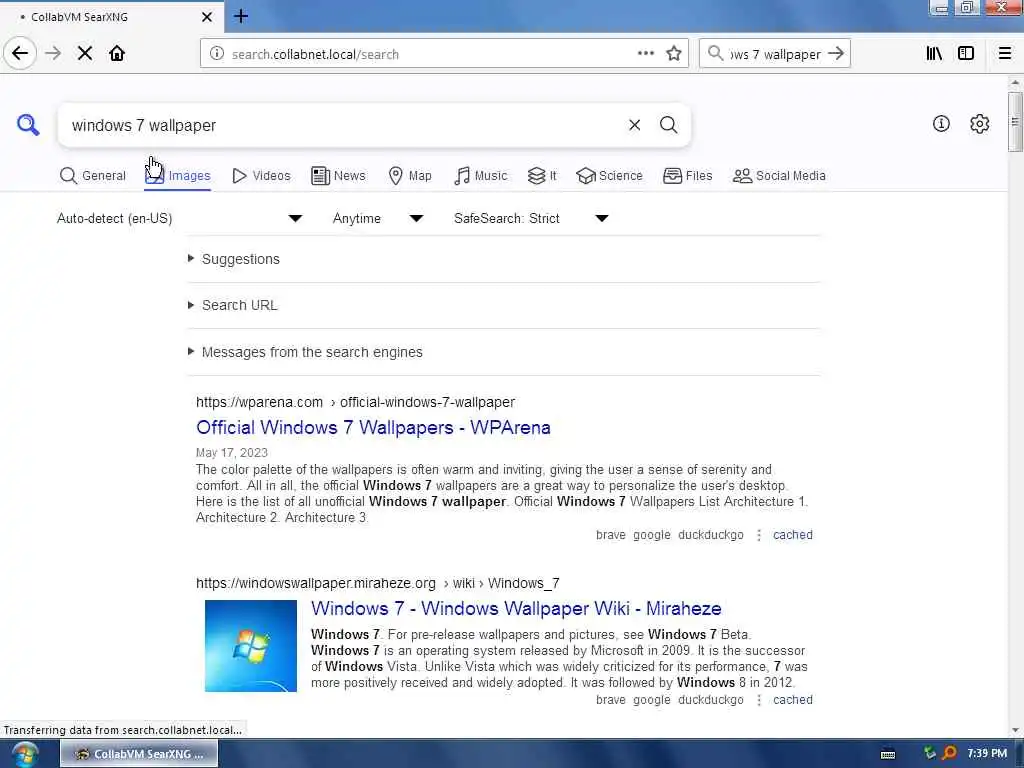
Task: Close the CollabVM SearXNG tab
Action: click(207, 17)
